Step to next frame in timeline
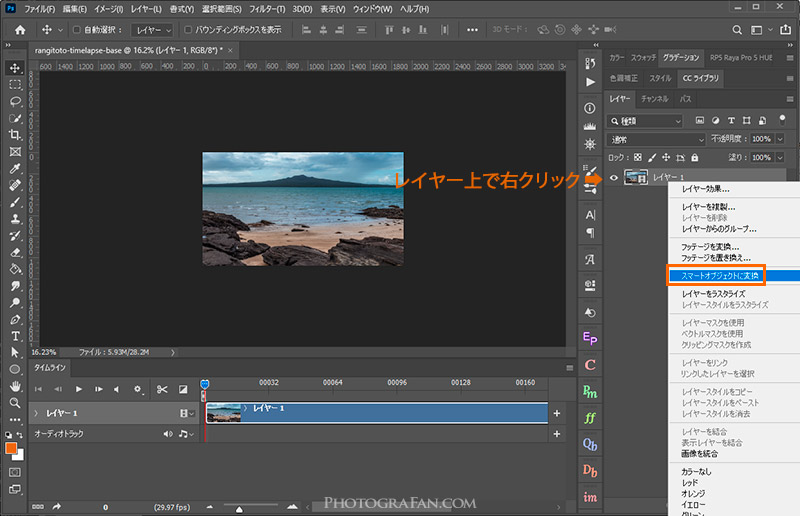This screenshot has height=516, width=800. 98,389
